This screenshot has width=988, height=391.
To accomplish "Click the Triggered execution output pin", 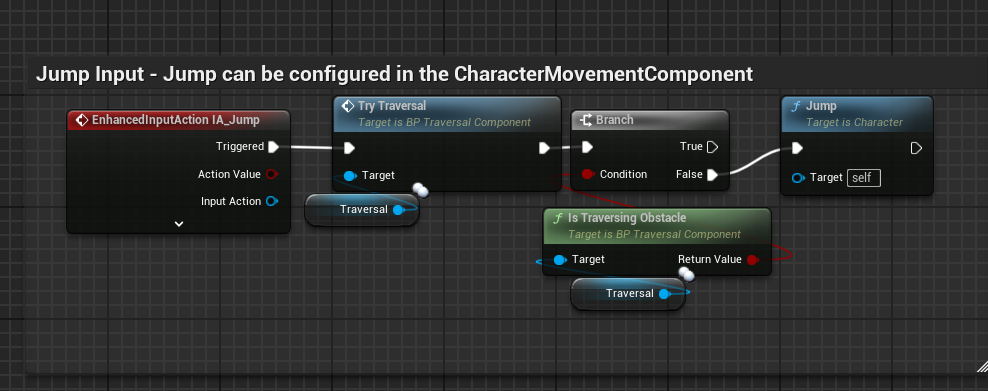I will tap(273, 147).
